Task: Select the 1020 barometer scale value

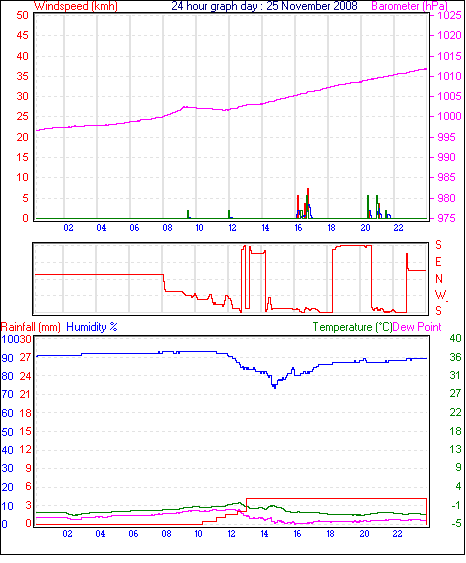Action: click(449, 35)
